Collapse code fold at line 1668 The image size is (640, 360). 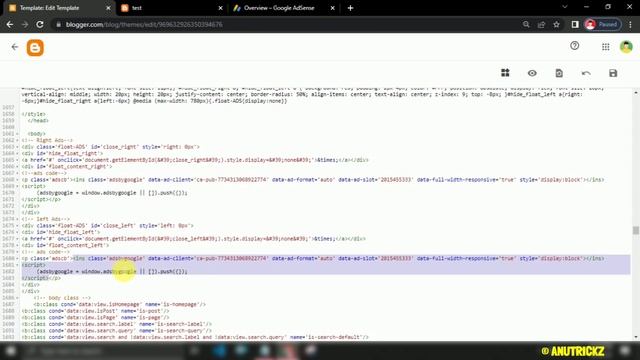click(x=18, y=180)
